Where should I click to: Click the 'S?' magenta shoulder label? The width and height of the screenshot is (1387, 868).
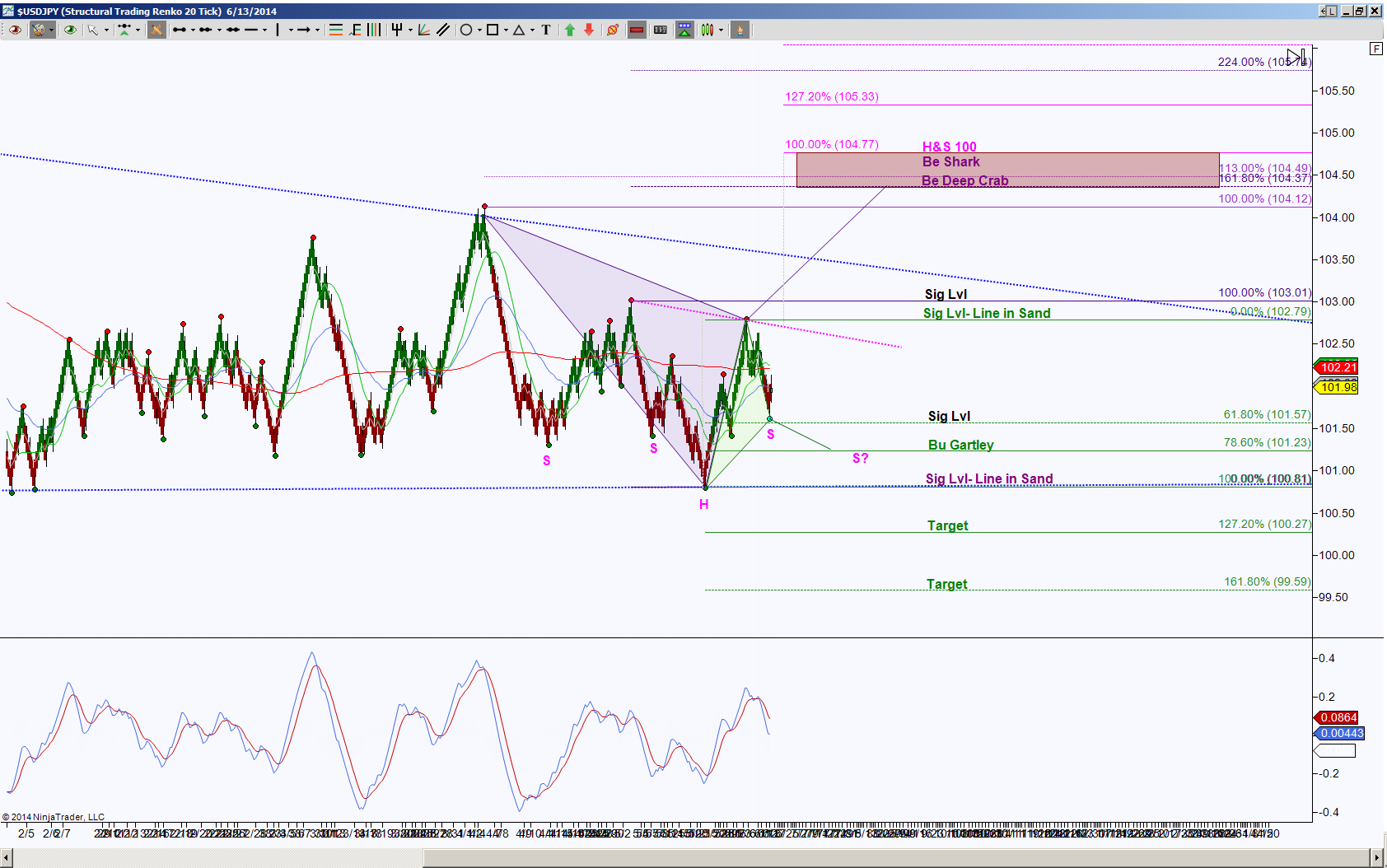pyautogui.click(x=860, y=458)
